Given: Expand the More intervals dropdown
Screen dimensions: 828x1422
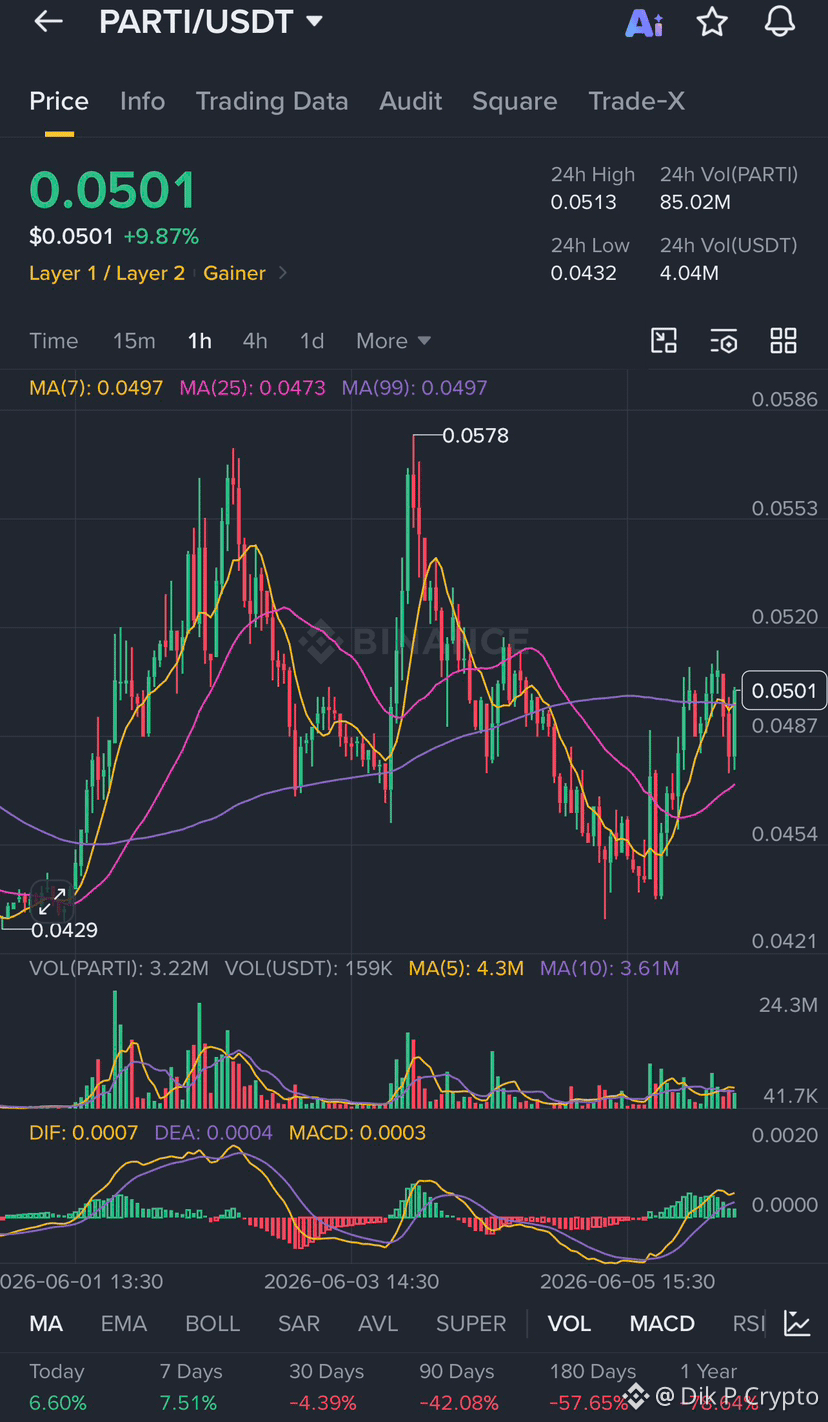Looking at the screenshot, I should coord(393,341).
